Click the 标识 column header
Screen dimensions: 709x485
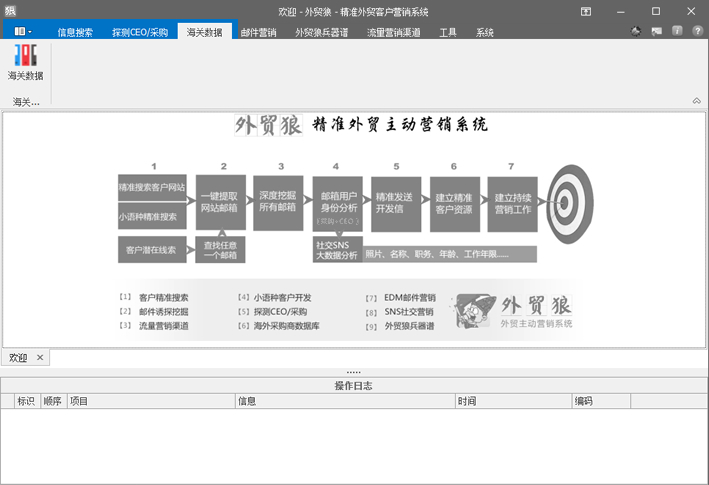tap(26, 401)
